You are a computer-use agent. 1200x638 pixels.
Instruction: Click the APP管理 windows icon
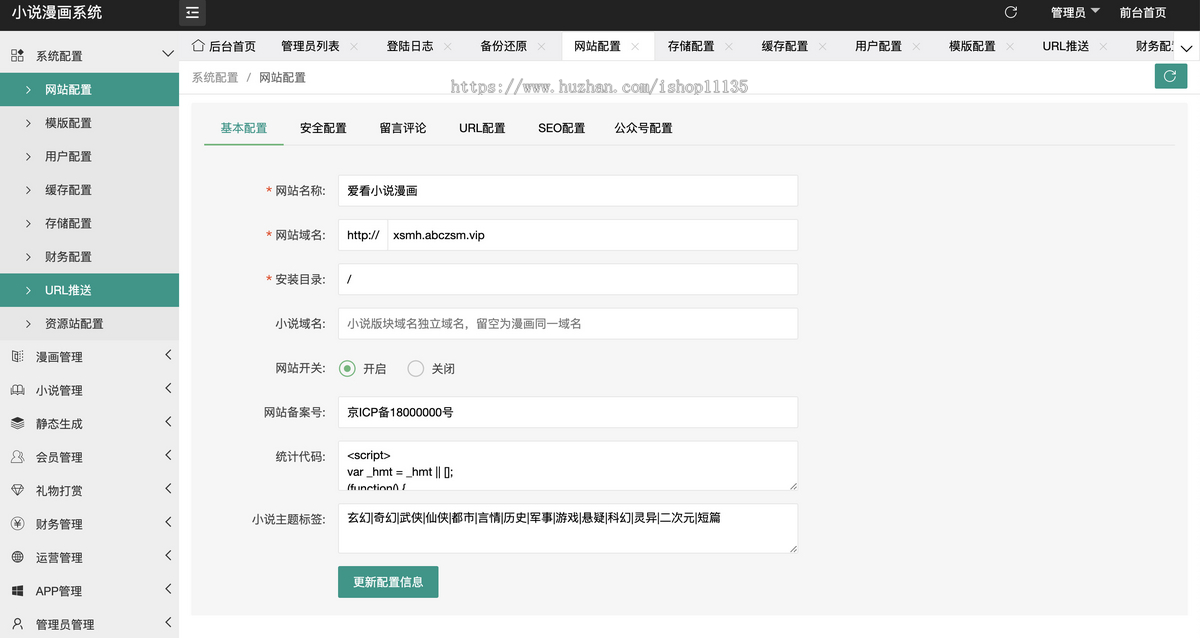tap(17, 590)
